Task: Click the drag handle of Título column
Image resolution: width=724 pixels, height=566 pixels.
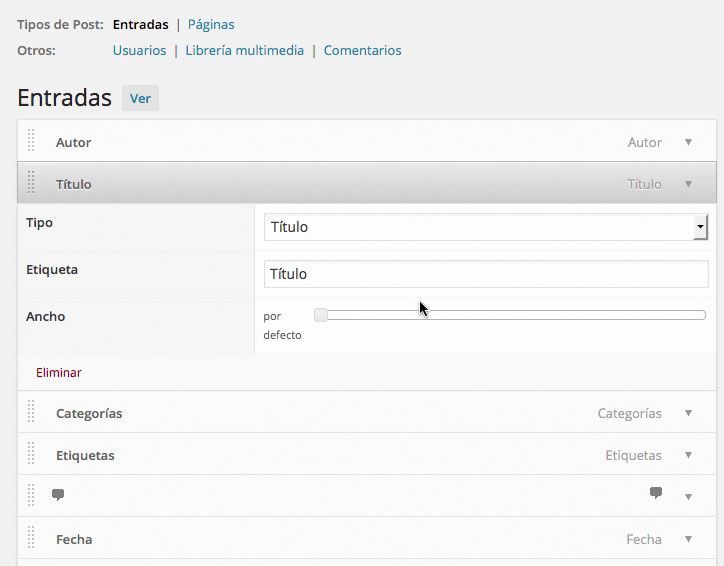Action: tap(31, 182)
